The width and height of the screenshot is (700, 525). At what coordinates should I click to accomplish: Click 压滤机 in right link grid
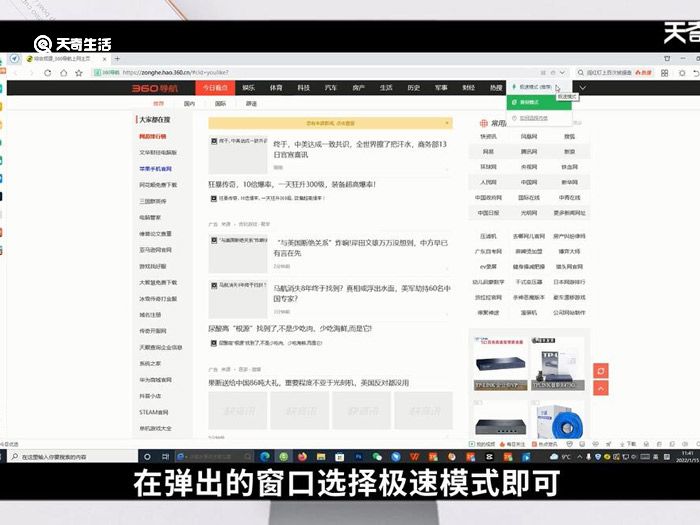click(488, 236)
